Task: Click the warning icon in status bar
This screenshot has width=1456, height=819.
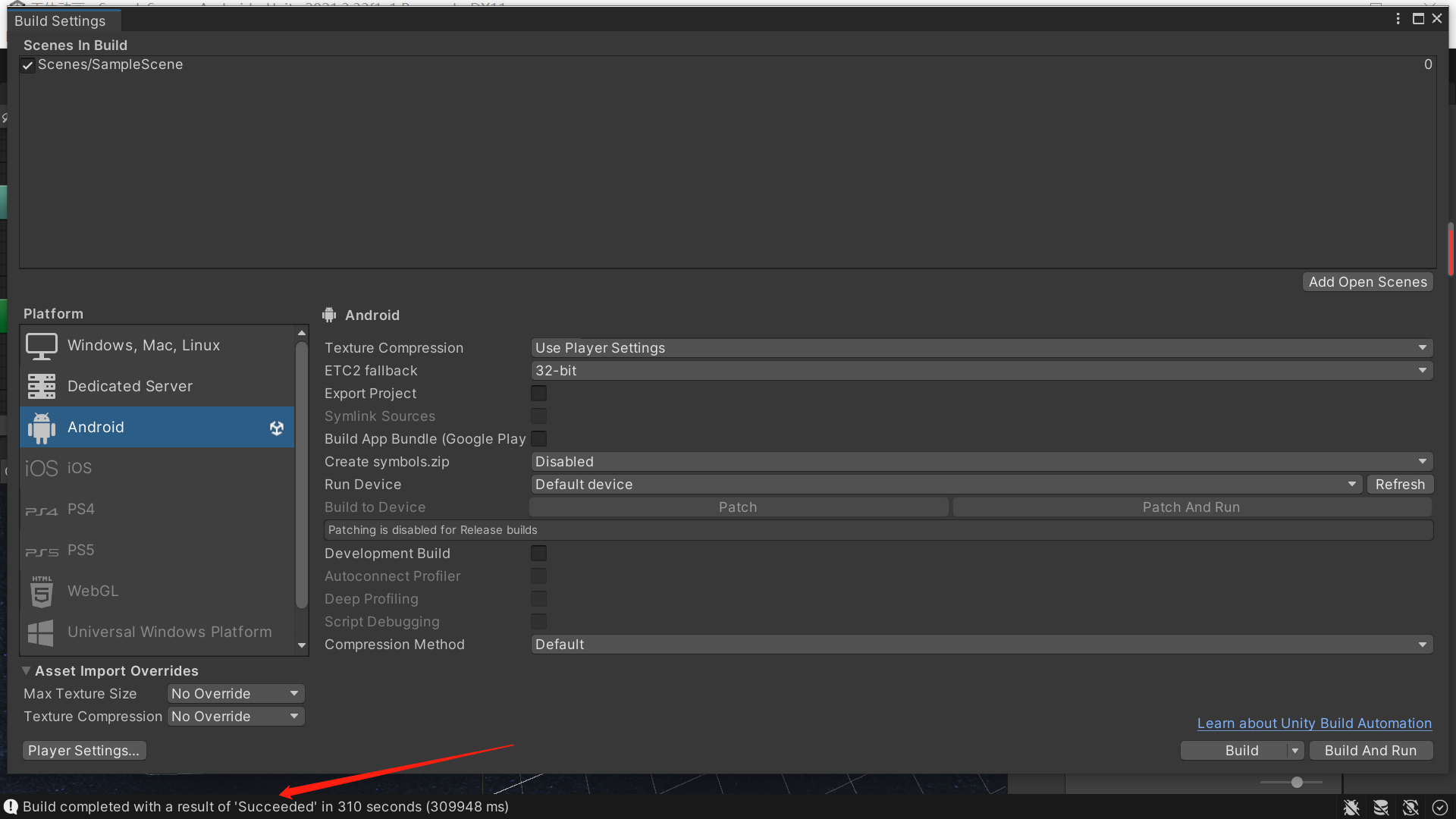Action: [x=11, y=806]
